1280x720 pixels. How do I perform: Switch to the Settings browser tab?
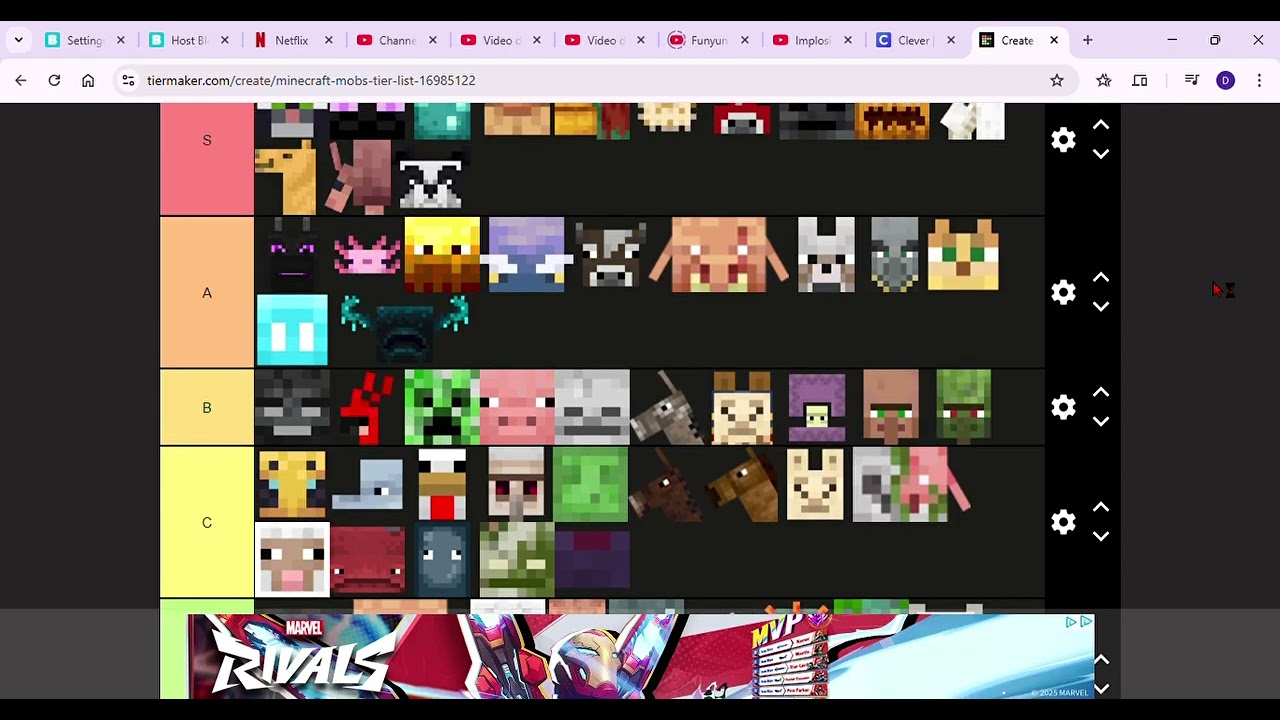point(84,40)
